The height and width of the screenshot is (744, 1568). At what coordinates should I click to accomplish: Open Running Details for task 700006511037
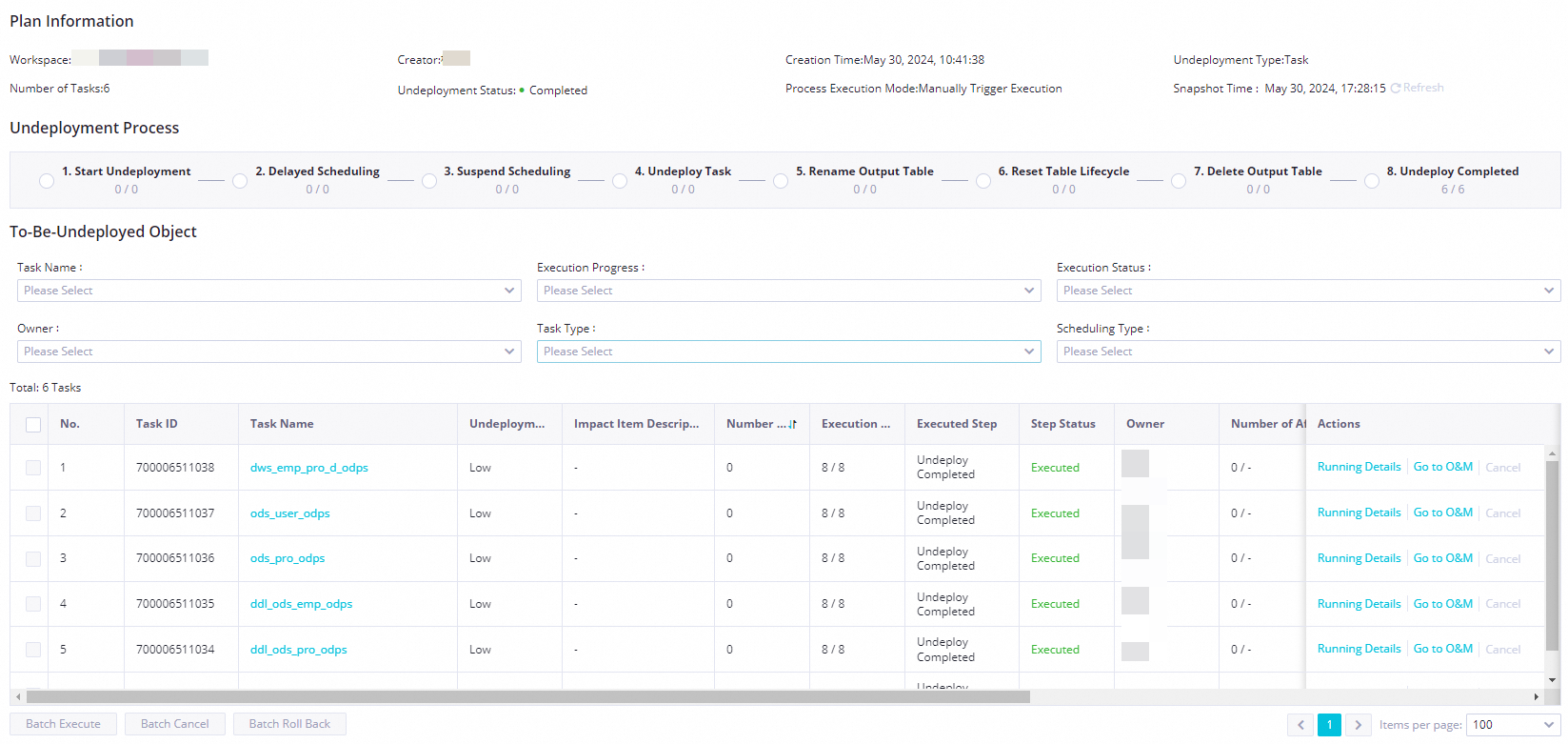pyautogui.click(x=1360, y=513)
